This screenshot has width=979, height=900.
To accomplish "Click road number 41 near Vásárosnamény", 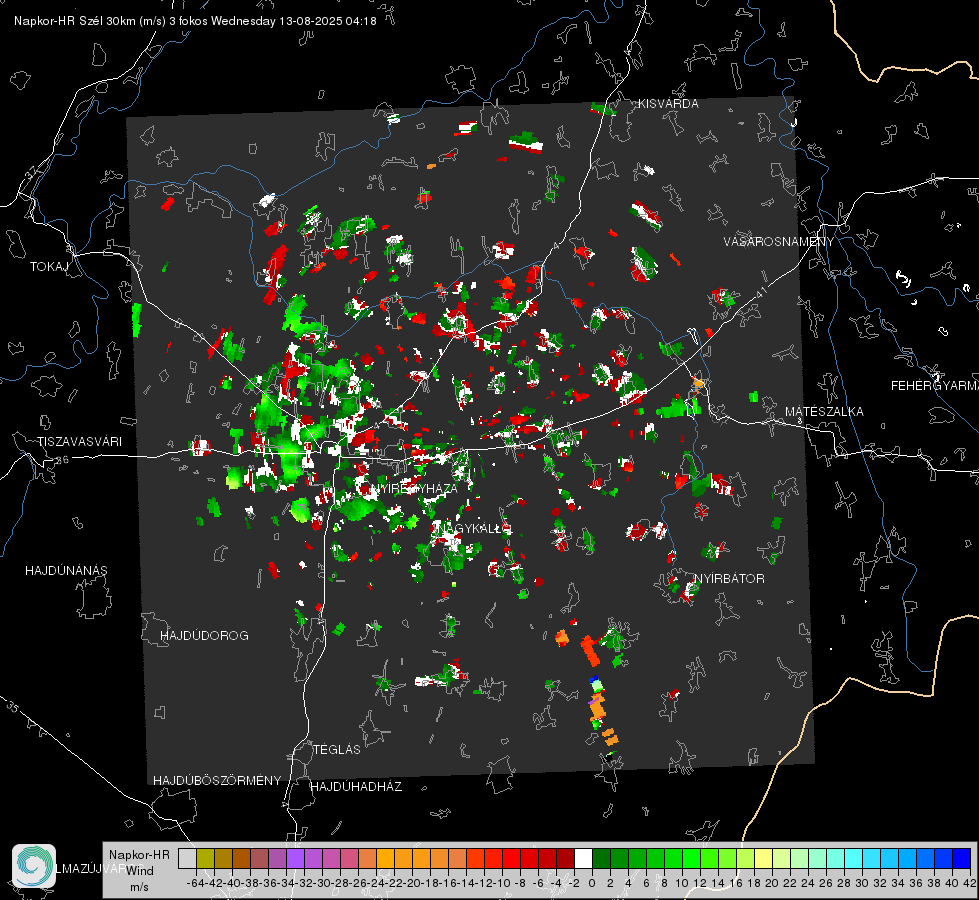I will pyautogui.click(x=760, y=292).
